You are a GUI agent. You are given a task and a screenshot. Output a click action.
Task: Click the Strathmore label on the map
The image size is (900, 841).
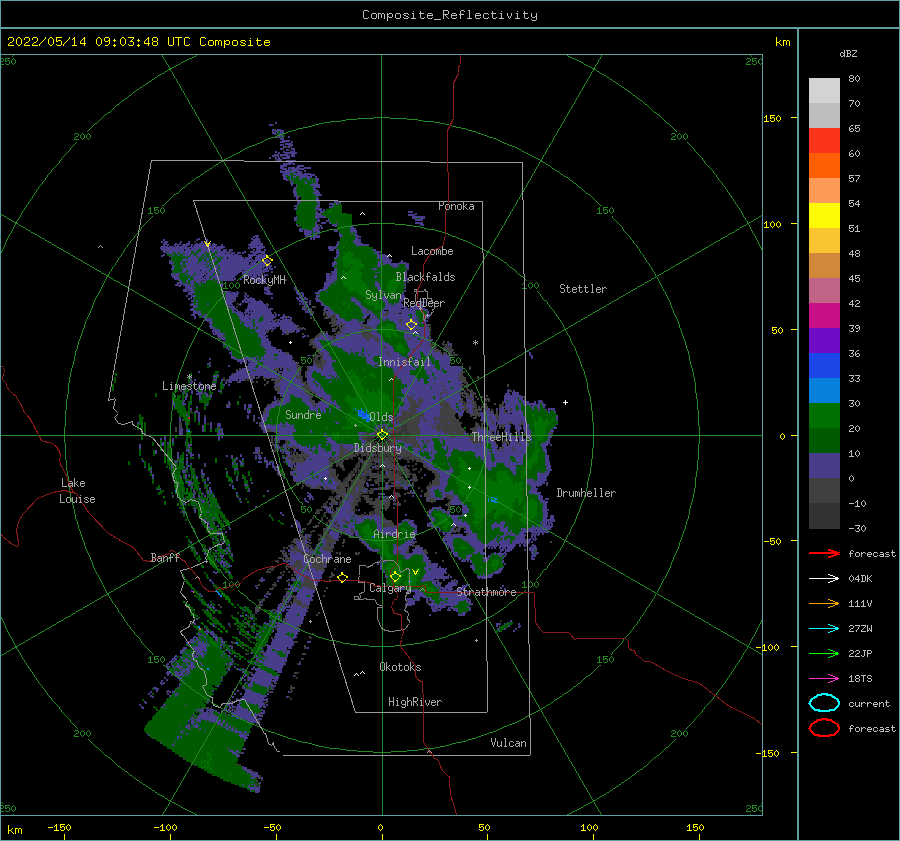click(486, 592)
